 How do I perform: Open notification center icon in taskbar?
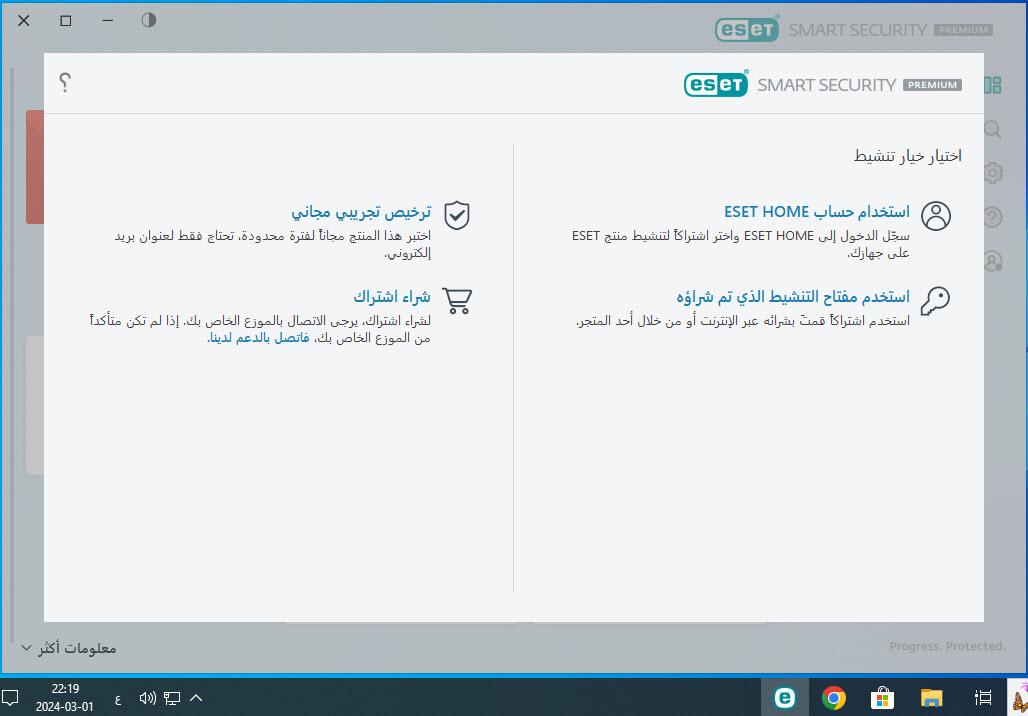(x=10, y=697)
